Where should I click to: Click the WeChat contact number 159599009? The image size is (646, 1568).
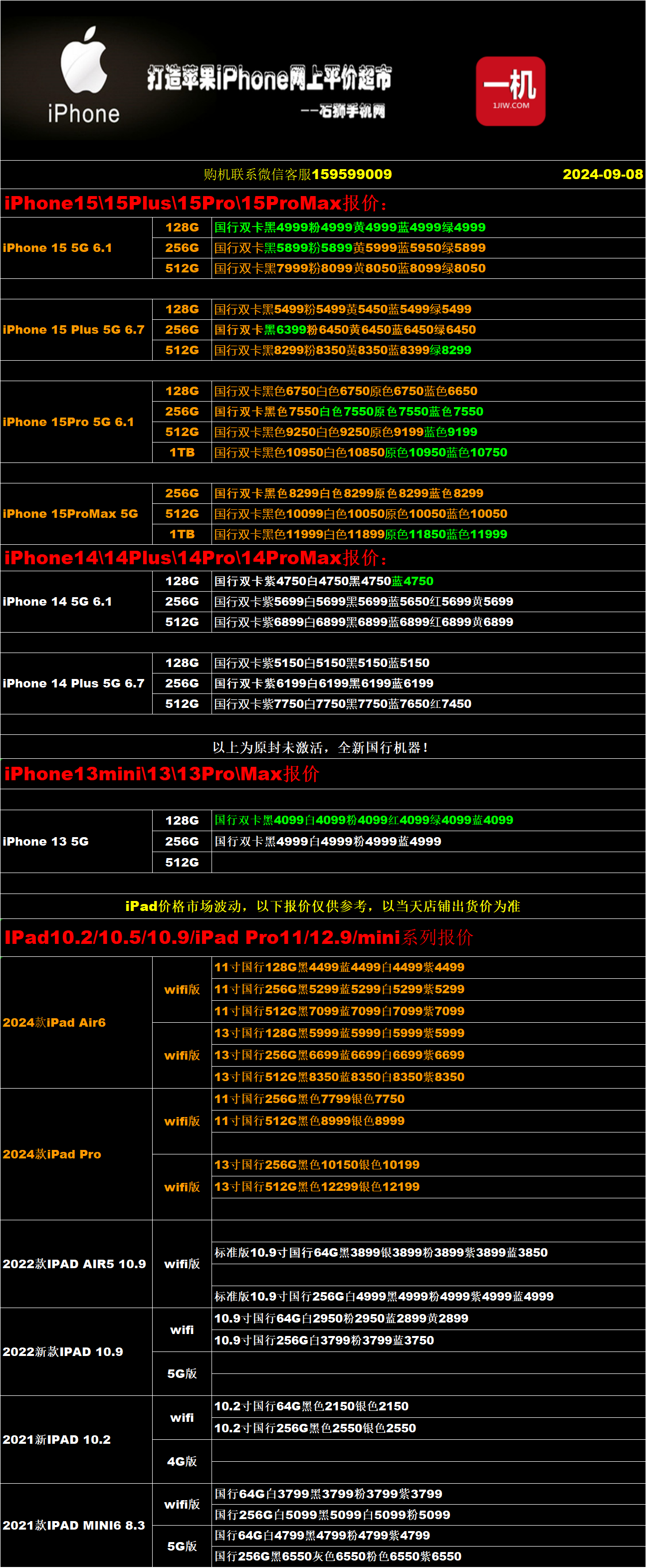pyautogui.click(x=351, y=174)
